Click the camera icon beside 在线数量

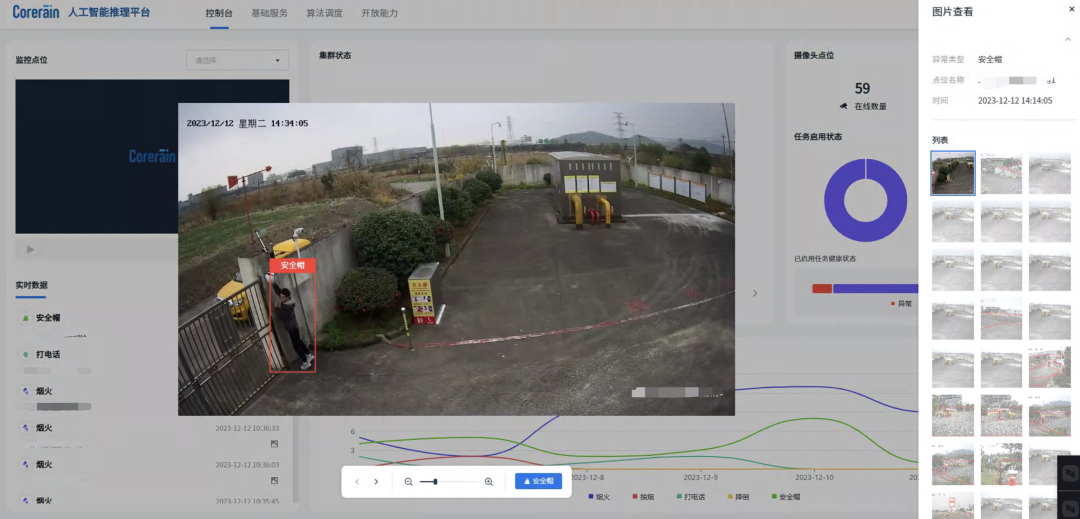point(844,106)
